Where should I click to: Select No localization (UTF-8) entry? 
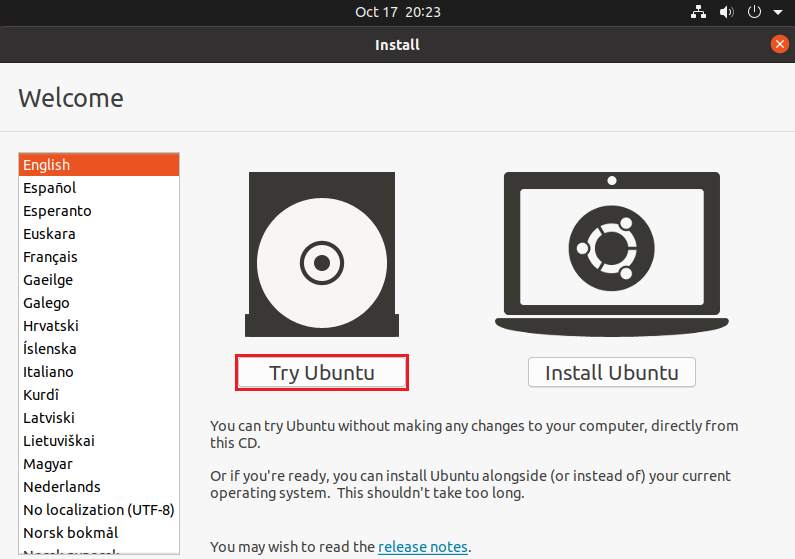pos(99,510)
